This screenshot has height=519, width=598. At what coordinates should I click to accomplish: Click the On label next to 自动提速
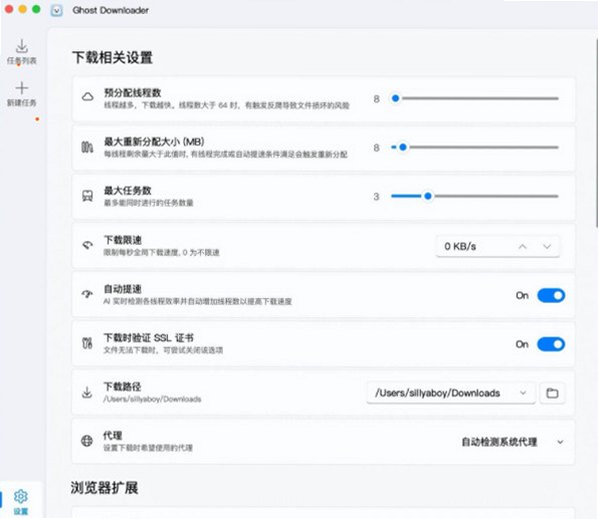(x=522, y=296)
